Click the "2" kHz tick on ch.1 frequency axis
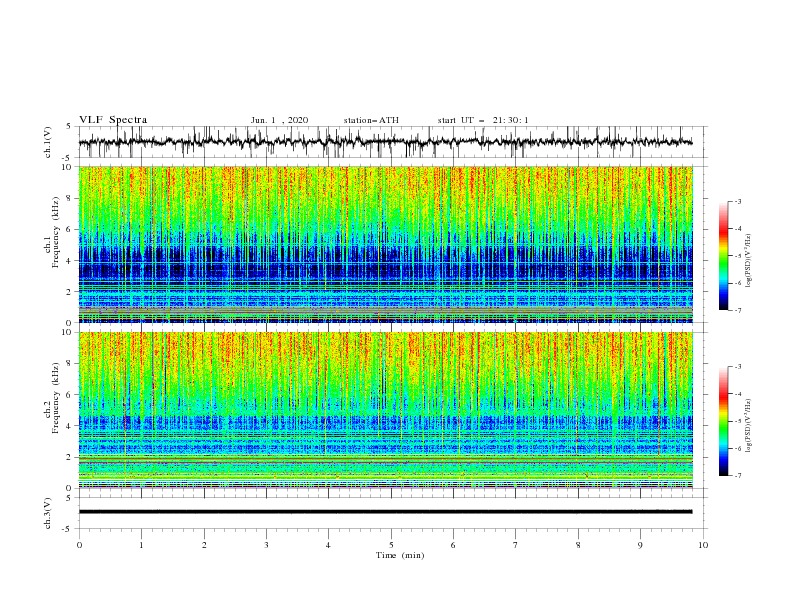The height and width of the screenshot is (612, 792). click(70, 292)
